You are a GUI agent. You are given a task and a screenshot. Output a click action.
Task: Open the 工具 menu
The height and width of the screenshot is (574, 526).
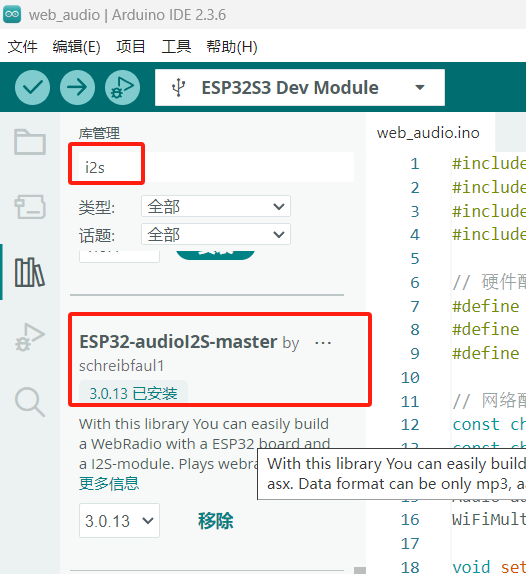click(x=176, y=47)
